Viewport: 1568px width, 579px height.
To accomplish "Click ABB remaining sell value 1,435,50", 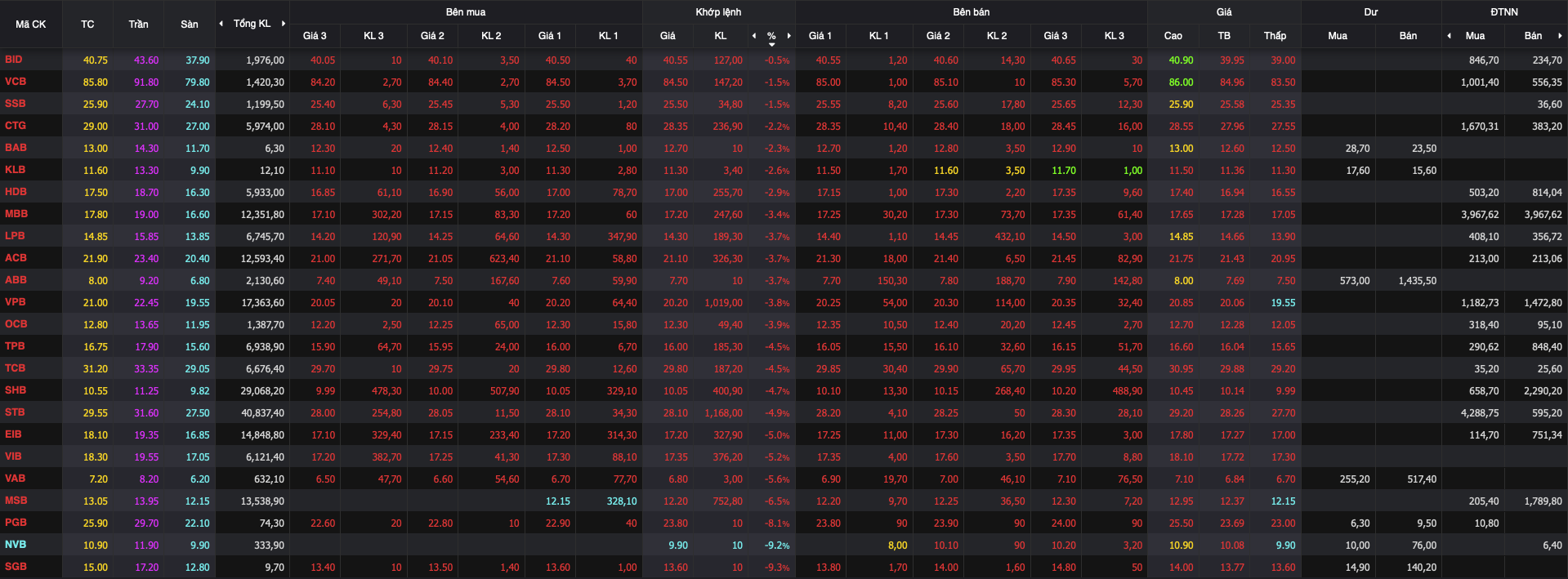I will point(1418,281).
